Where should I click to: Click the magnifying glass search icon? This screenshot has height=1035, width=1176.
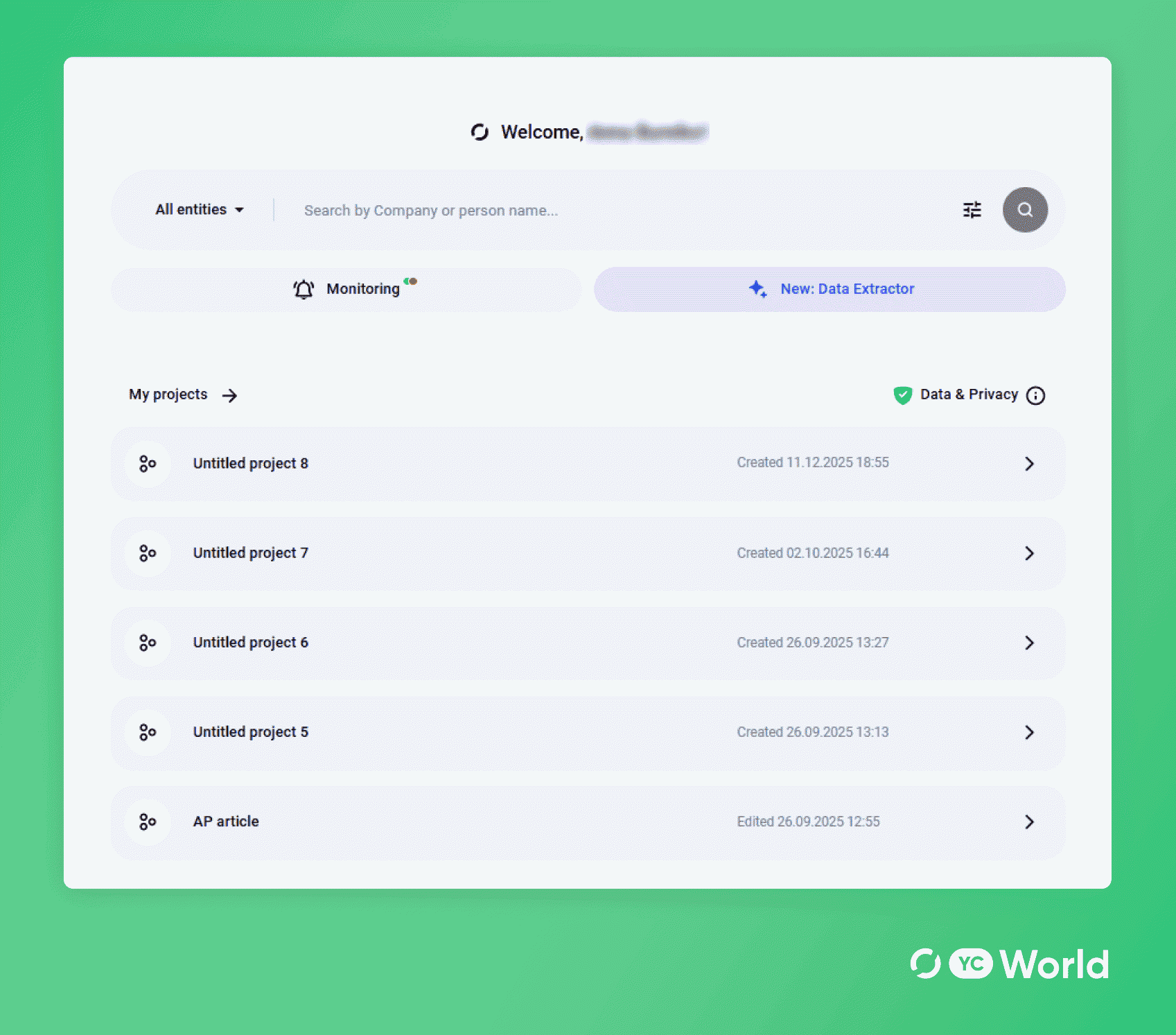[x=1025, y=209]
